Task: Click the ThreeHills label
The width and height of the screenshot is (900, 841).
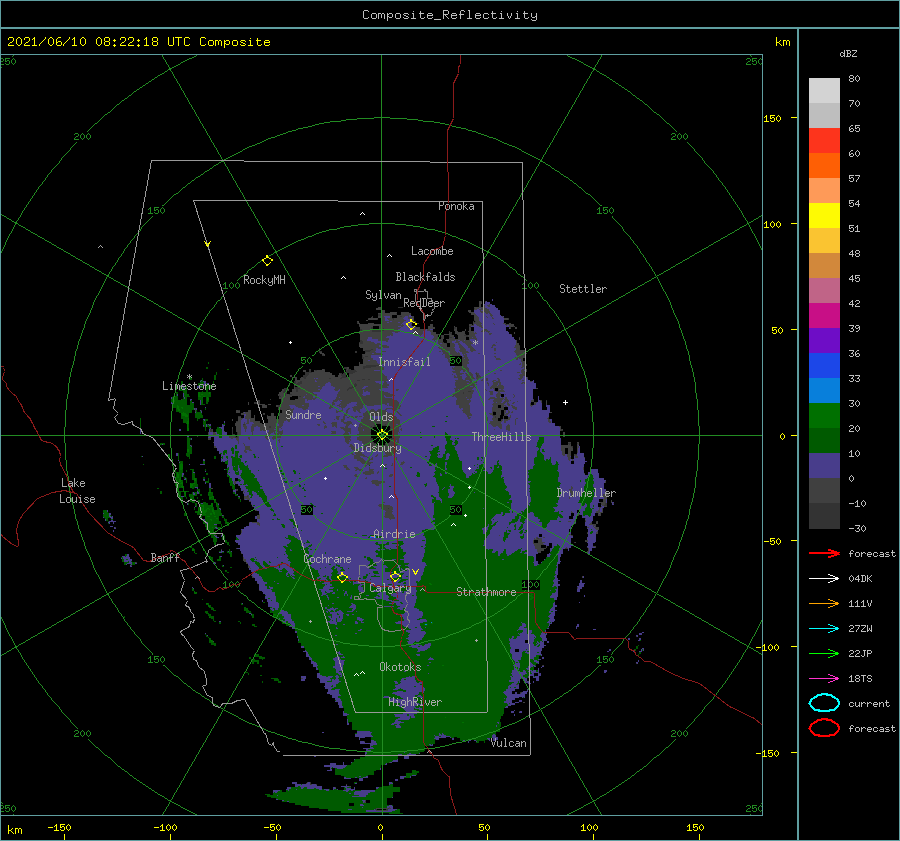Action: click(x=502, y=437)
